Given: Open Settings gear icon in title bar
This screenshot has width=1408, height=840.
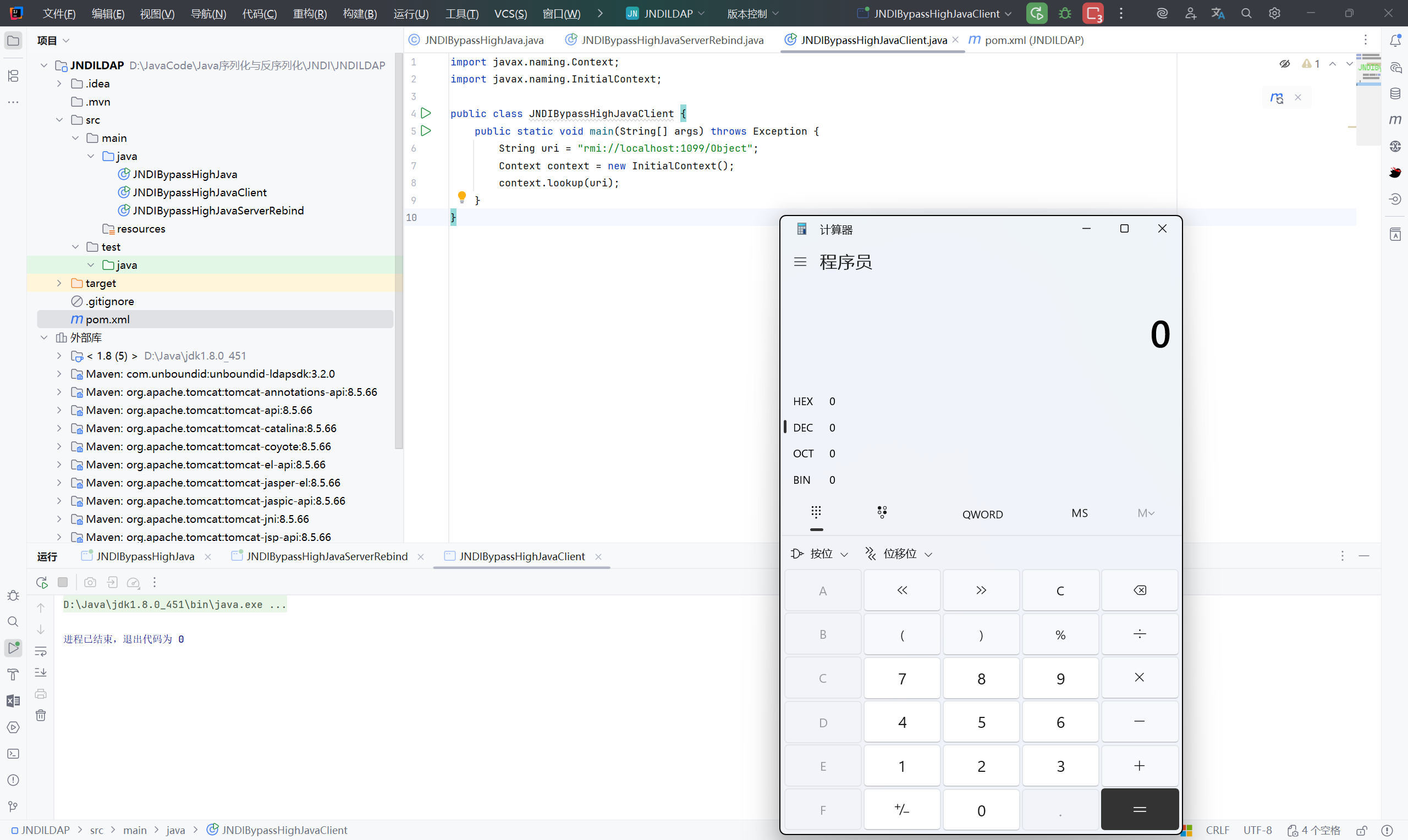Looking at the screenshot, I should pyautogui.click(x=1274, y=14).
